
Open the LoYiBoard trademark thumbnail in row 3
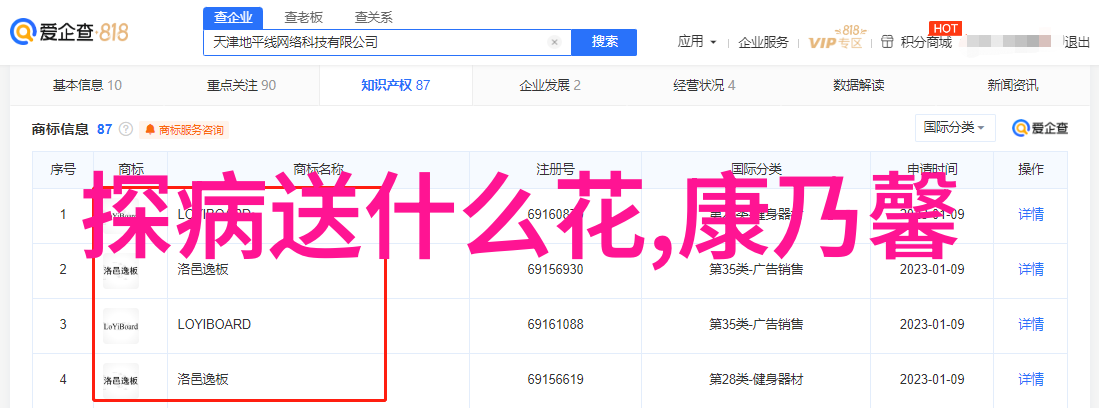pyautogui.click(x=121, y=325)
